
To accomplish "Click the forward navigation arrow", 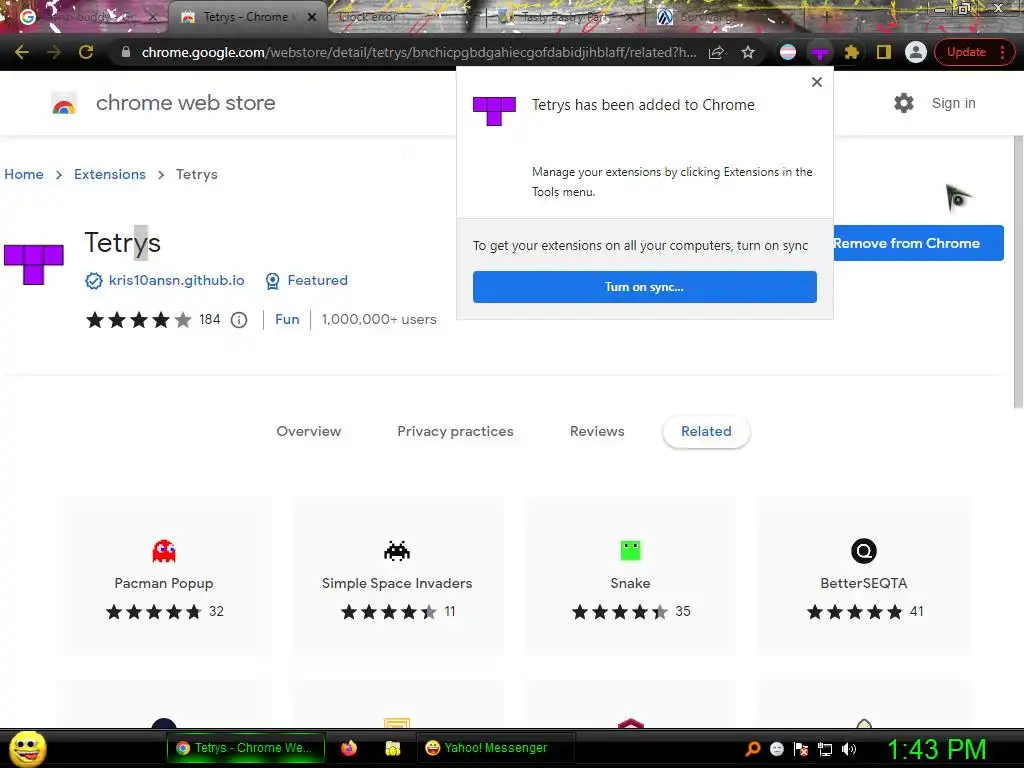I will click(54, 52).
